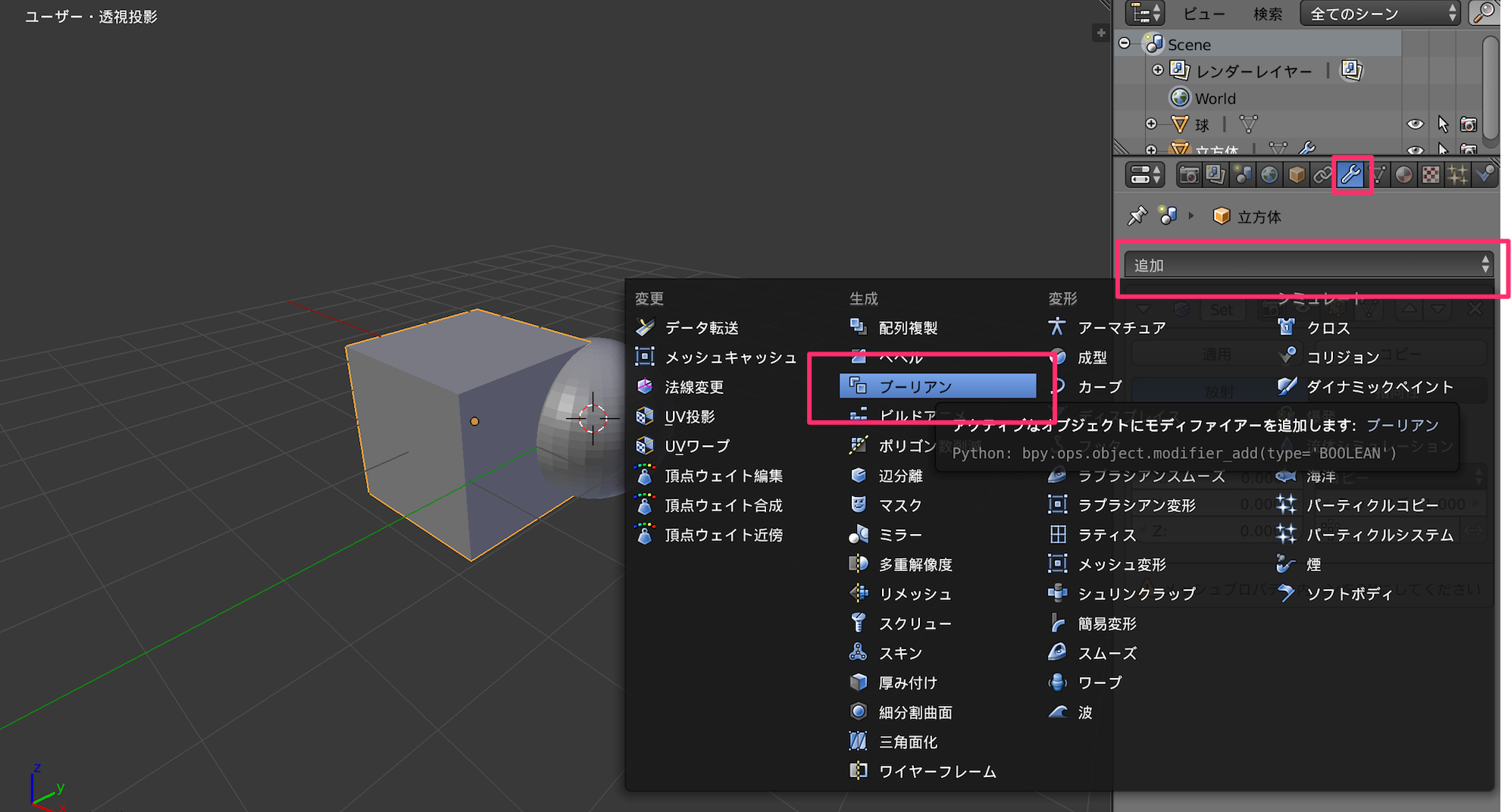1511x812 pixels.
Task: Open the 検索 menu in outliner
Action: pyautogui.click(x=1268, y=14)
